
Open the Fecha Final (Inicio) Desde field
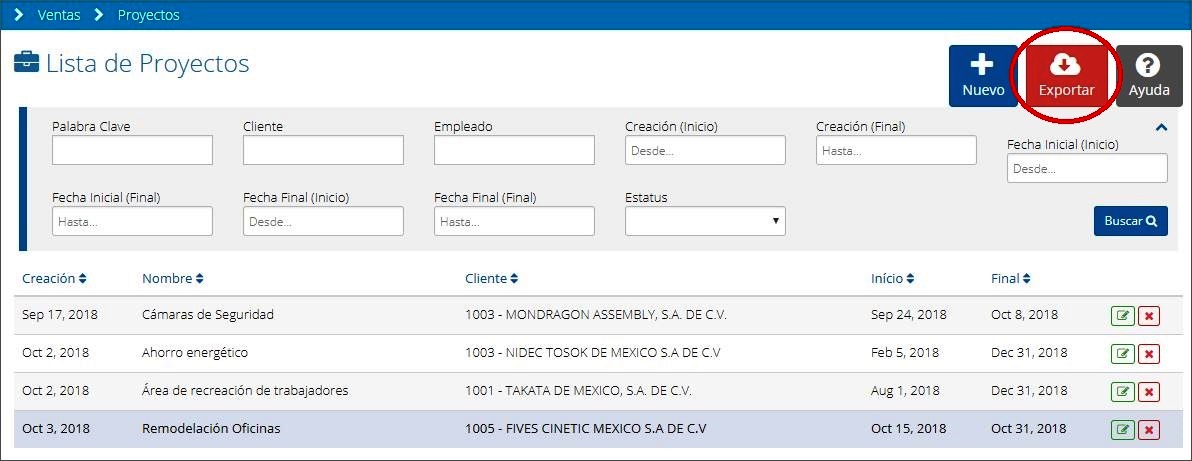(323, 221)
